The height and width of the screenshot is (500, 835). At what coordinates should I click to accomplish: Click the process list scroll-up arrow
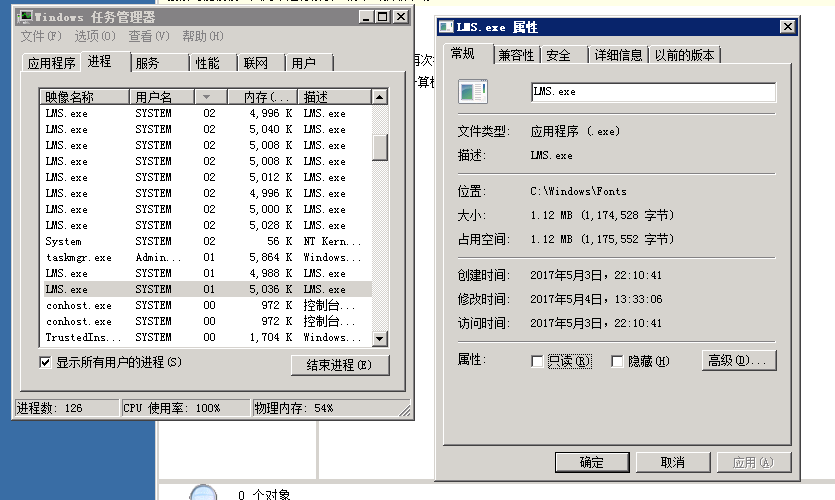380,97
